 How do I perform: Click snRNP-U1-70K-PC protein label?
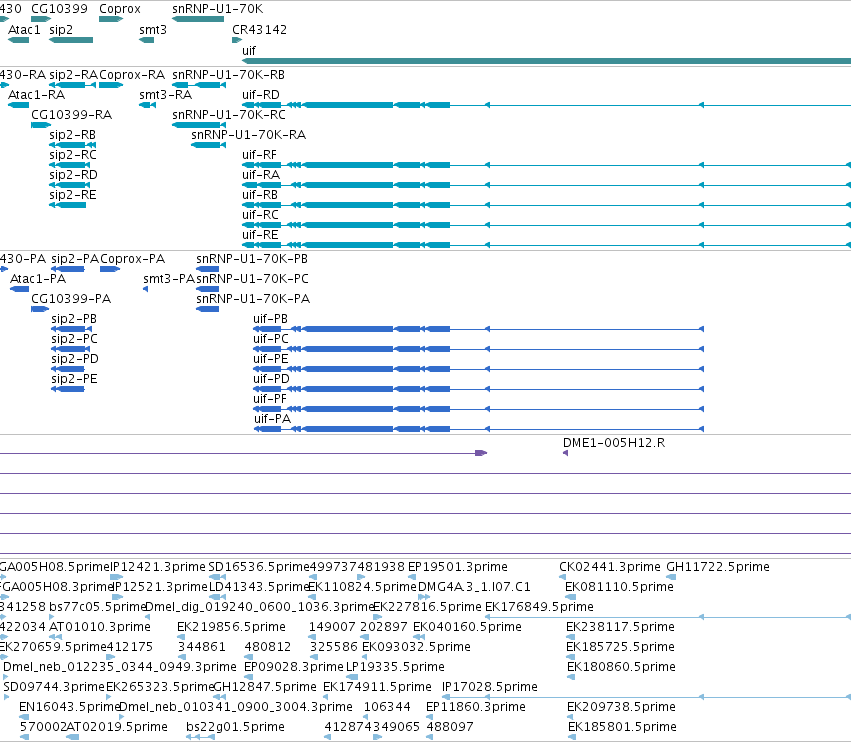click(252, 278)
